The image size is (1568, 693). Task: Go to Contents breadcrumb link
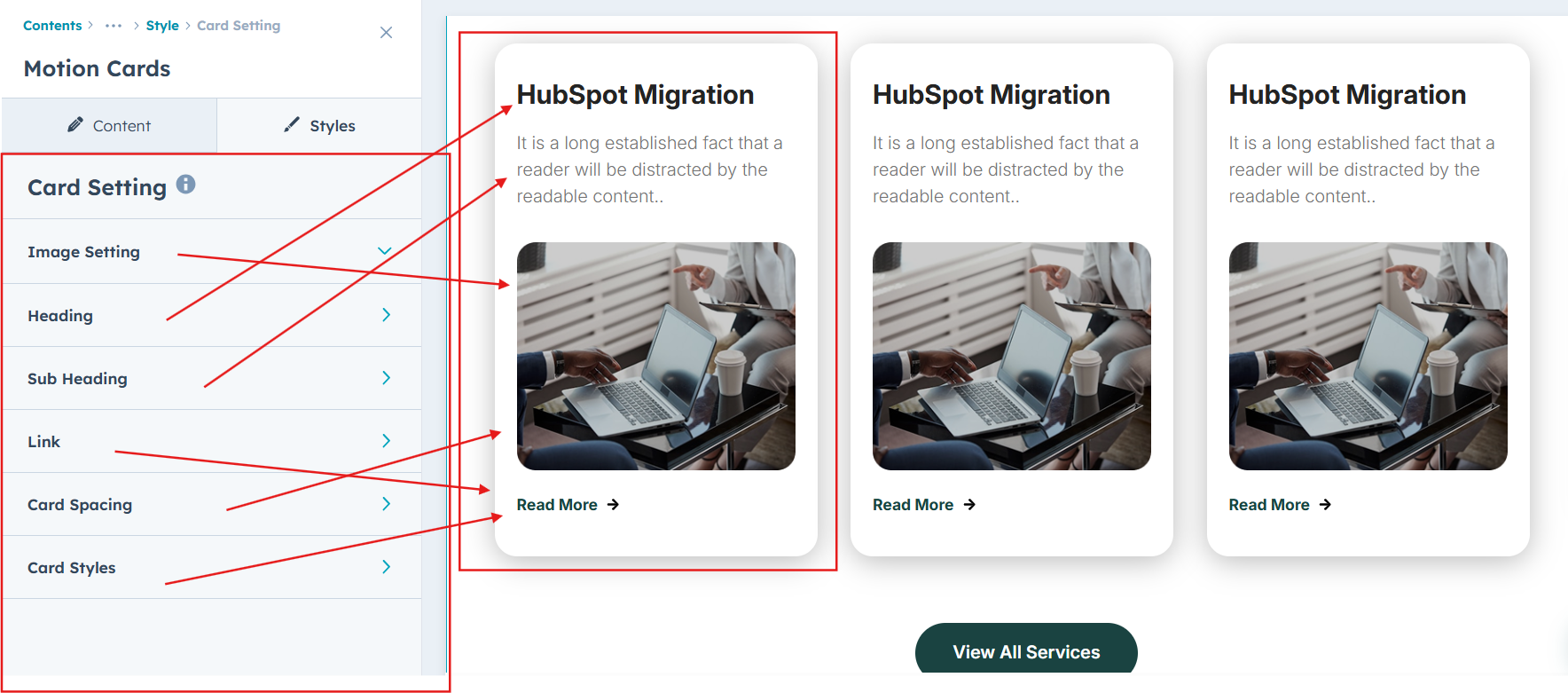point(52,26)
